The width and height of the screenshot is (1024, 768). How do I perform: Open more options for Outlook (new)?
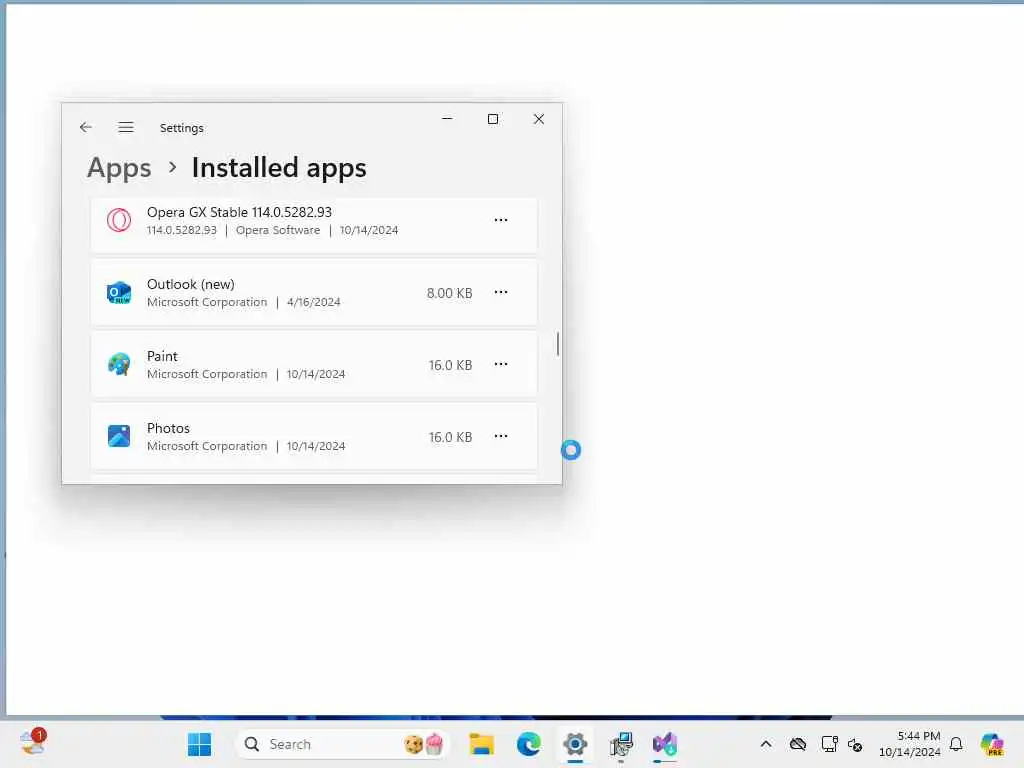(x=501, y=292)
